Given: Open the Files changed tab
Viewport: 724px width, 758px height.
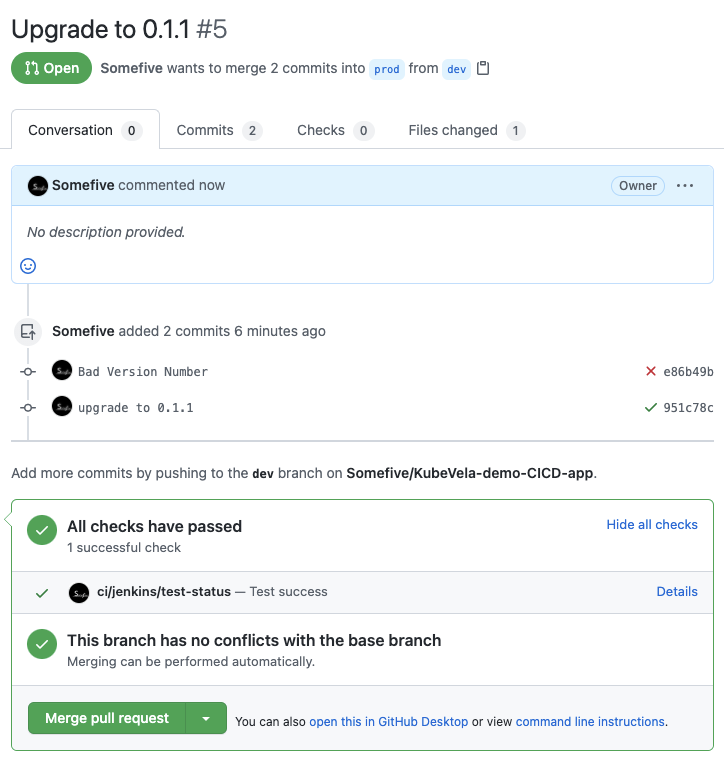Looking at the screenshot, I should pos(466,130).
